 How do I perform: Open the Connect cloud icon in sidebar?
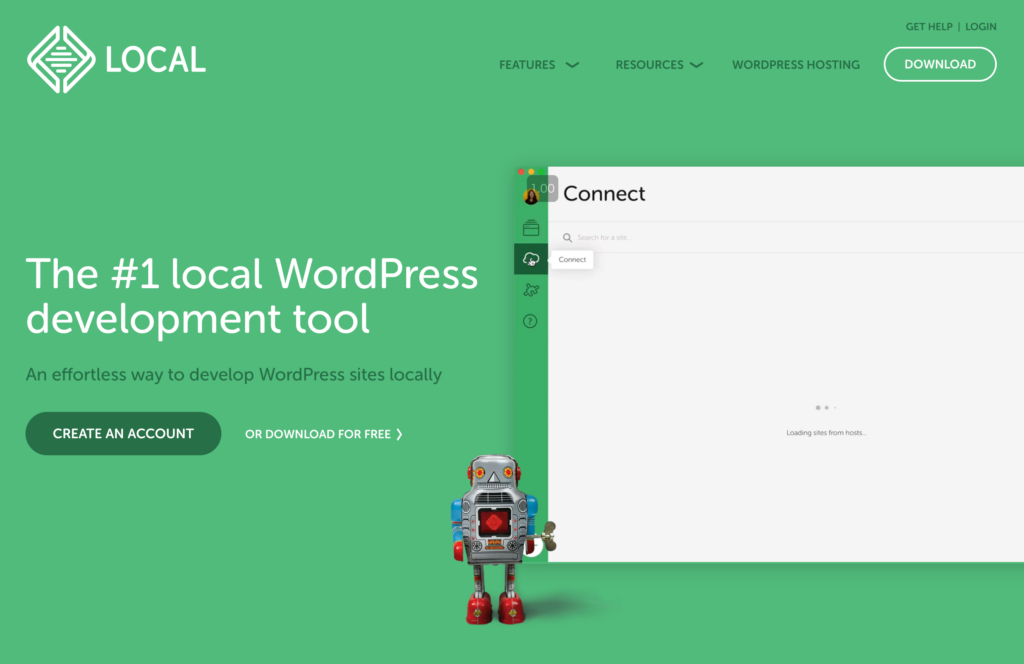pyautogui.click(x=531, y=260)
